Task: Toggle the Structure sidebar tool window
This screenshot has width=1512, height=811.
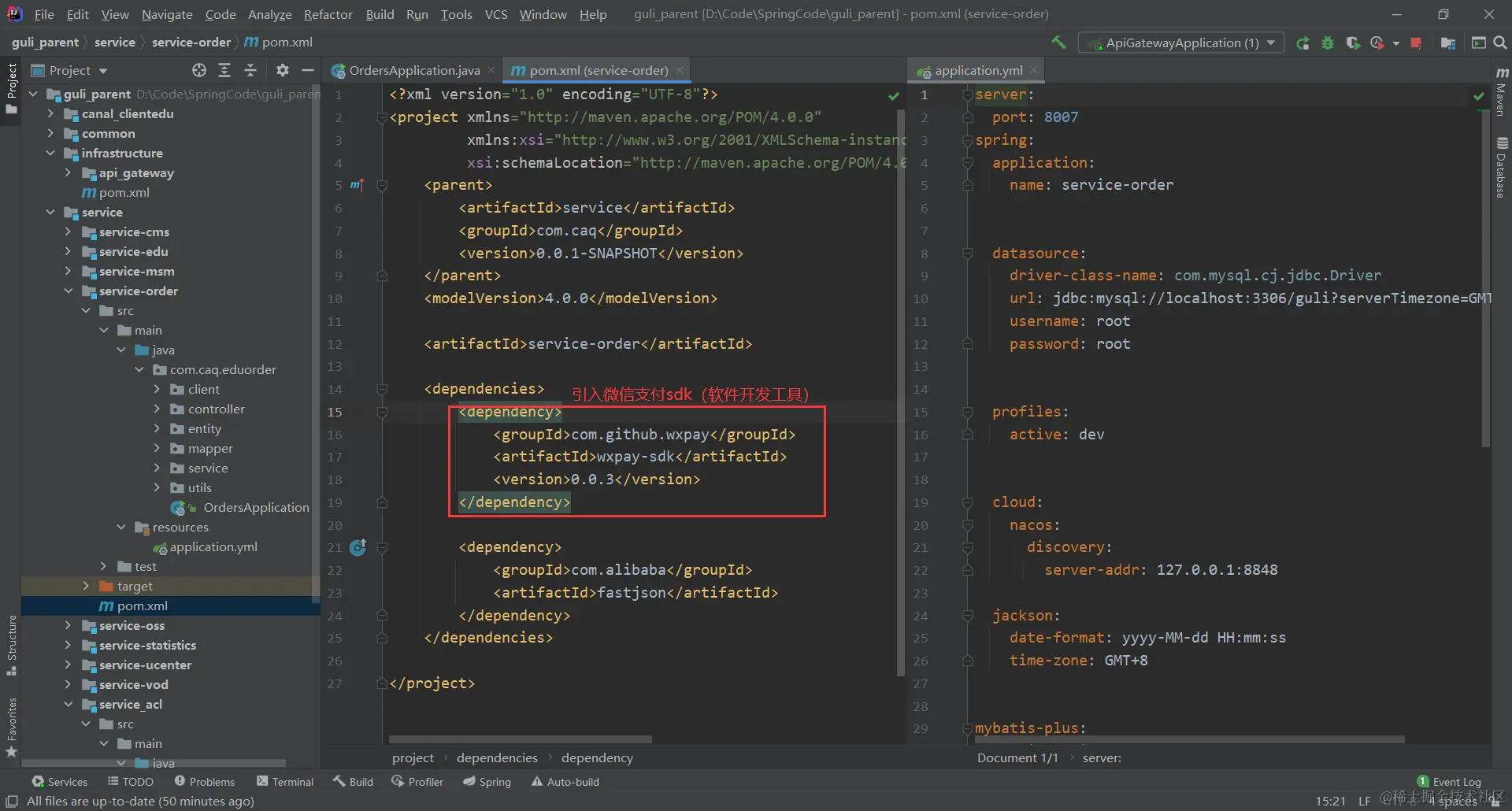Action: coord(11,646)
